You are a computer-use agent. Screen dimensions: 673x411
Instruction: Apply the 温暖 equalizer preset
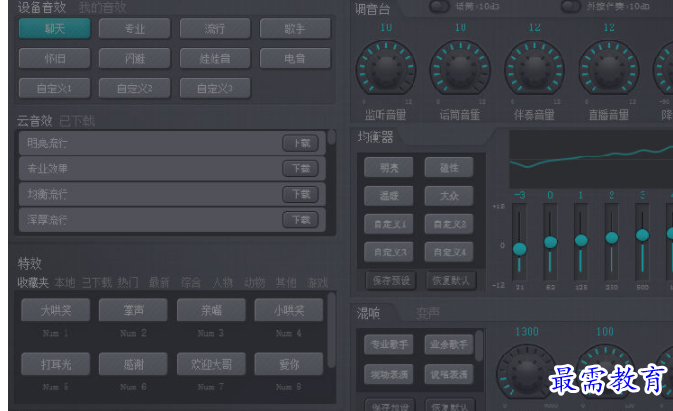coord(389,196)
